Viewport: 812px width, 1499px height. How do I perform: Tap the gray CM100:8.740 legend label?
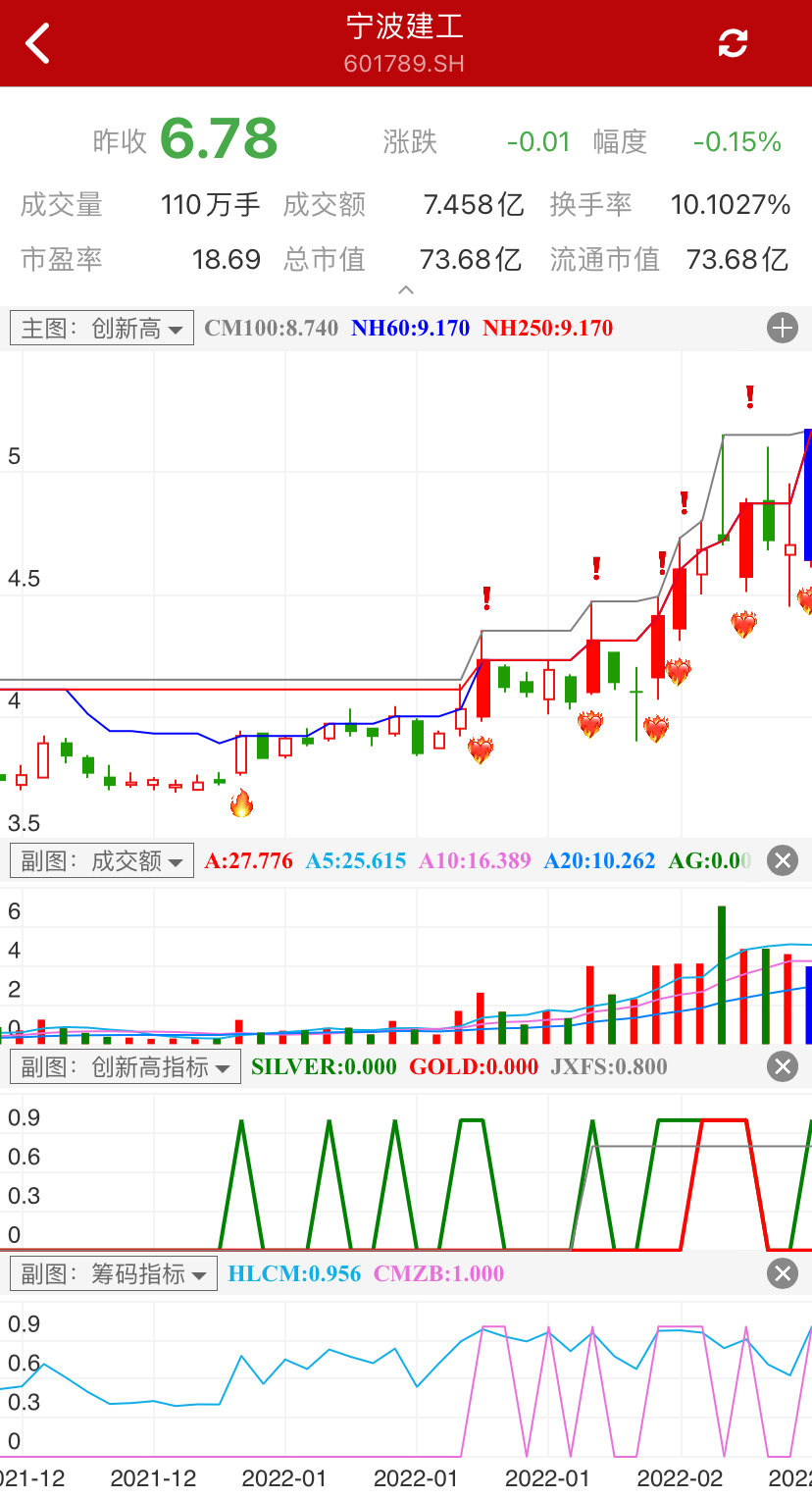click(x=271, y=329)
